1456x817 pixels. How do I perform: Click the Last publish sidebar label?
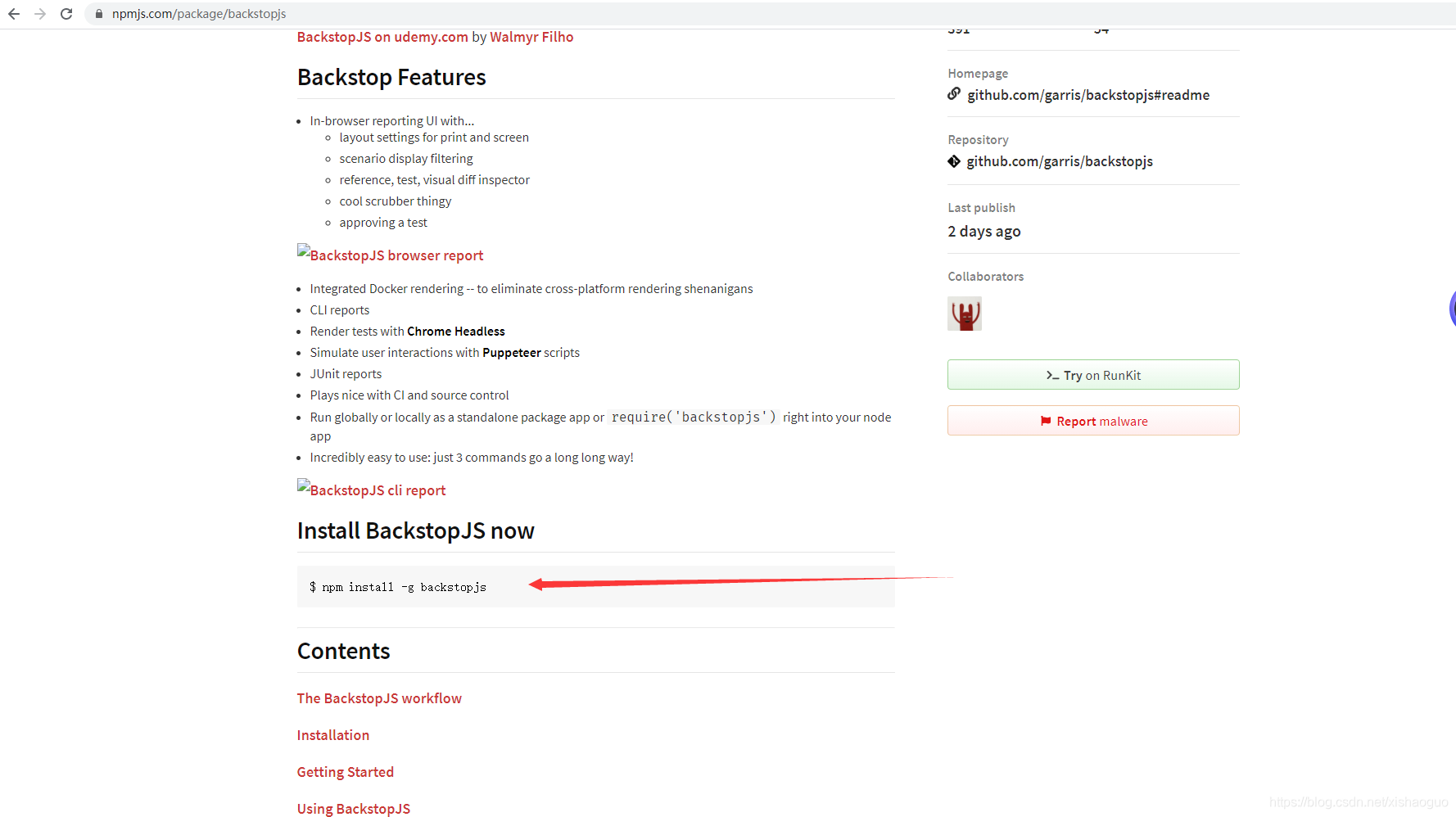tap(981, 208)
